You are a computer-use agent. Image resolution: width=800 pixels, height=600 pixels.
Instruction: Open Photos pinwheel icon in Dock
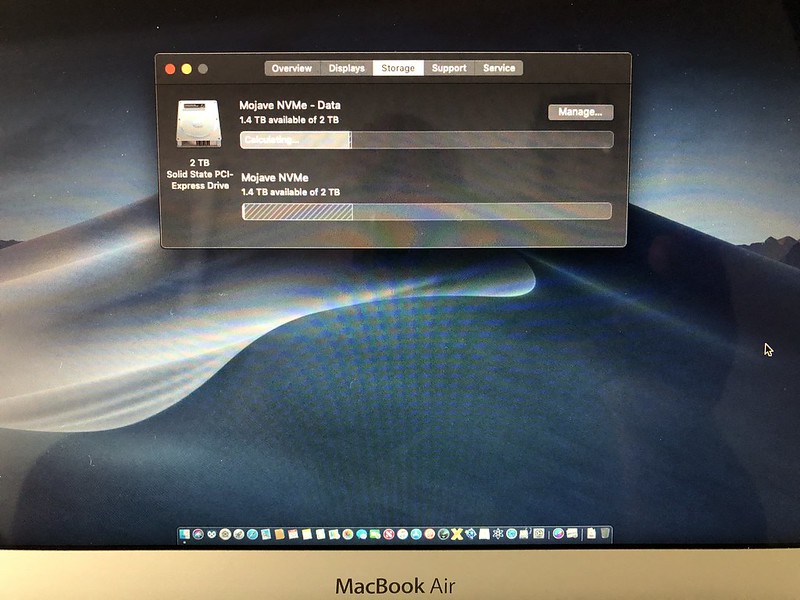(x=347, y=534)
